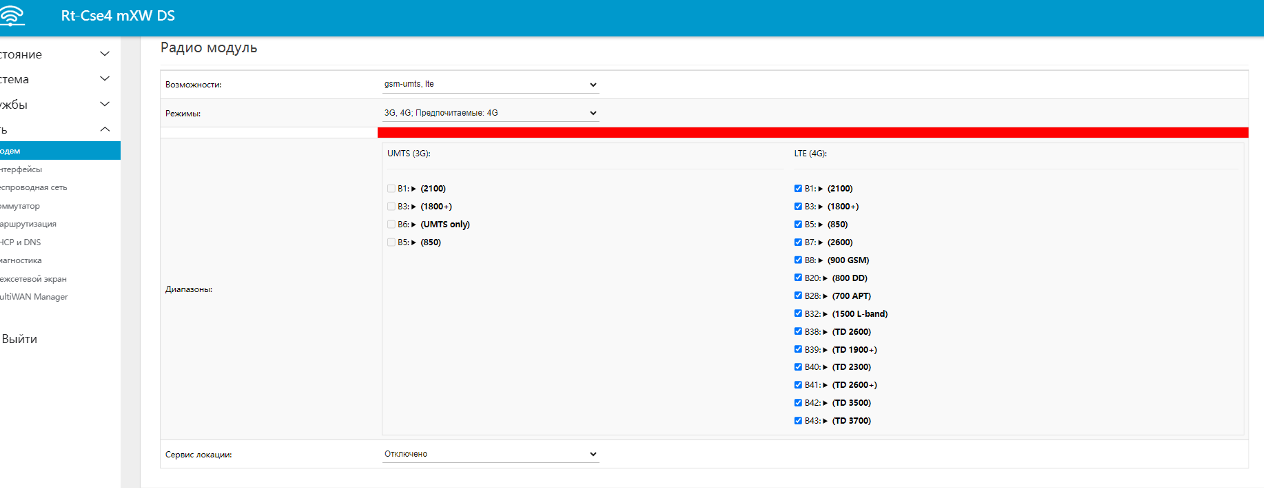Image resolution: width=1264 pixels, height=488 pixels.
Task: Collapse the Сеть sidebar section chevron
Action: point(105,130)
